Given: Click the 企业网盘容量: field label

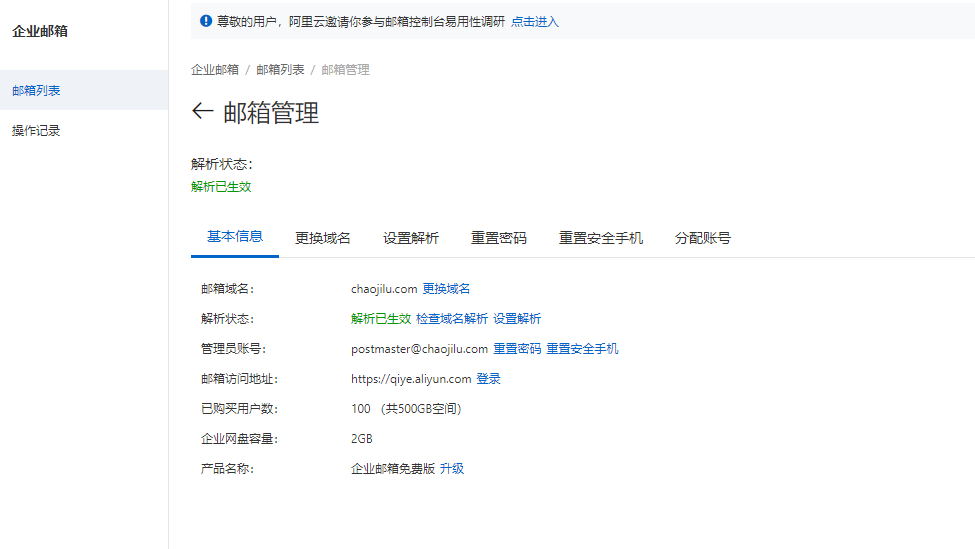Looking at the screenshot, I should click(x=239, y=438).
